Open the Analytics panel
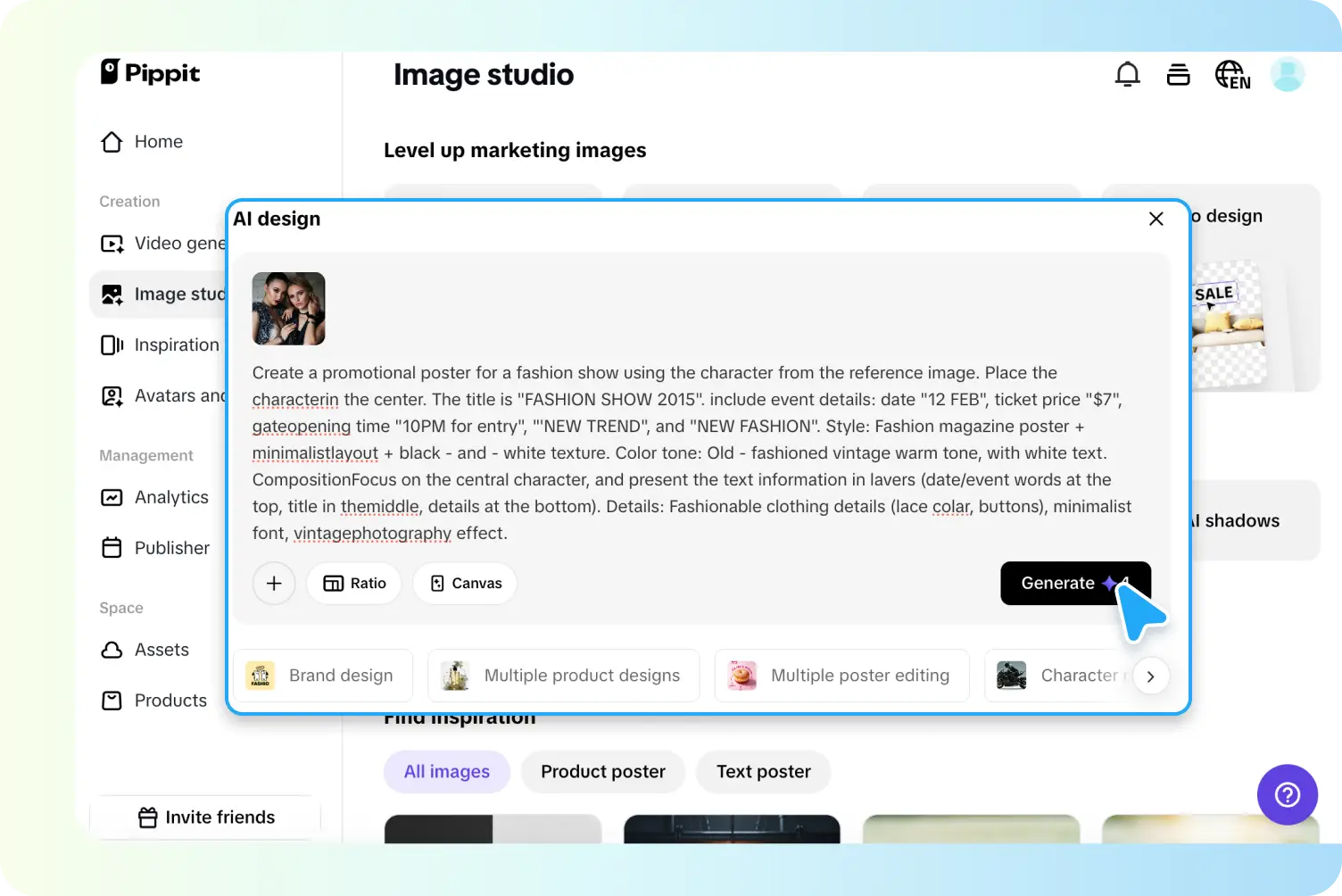The height and width of the screenshot is (896, 1342). pos(170,497)
